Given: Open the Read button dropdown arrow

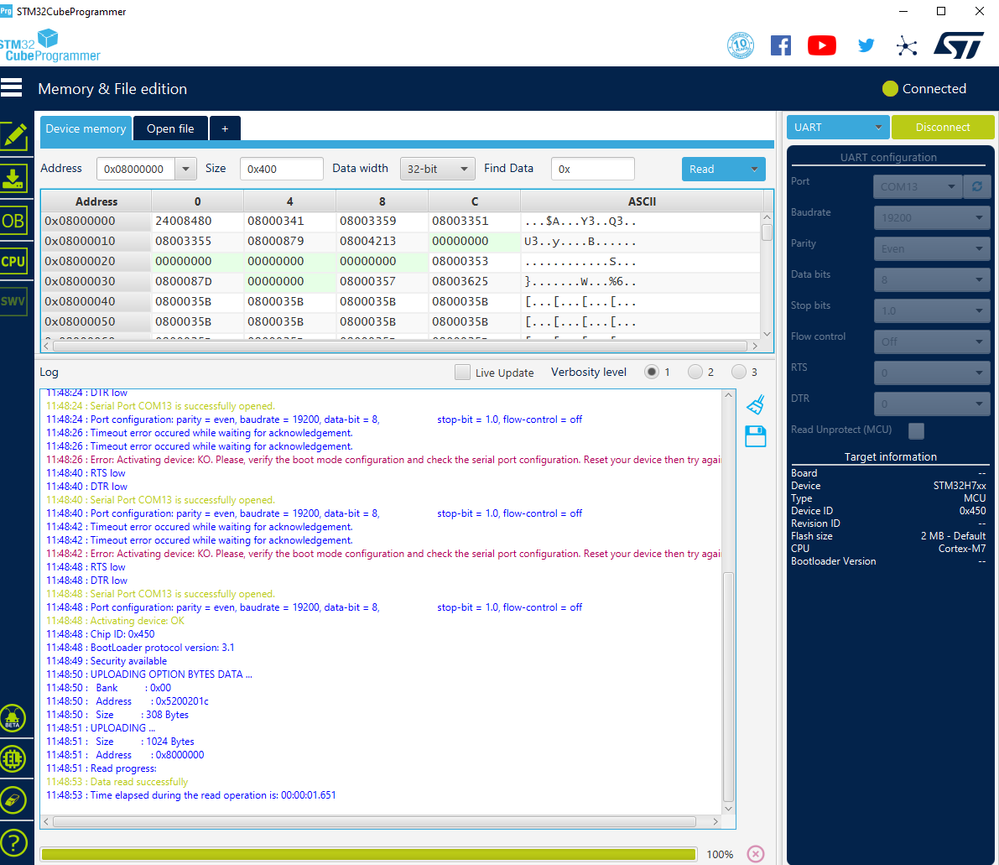Looking at the screenshot, I should click(x=754, y=169).
